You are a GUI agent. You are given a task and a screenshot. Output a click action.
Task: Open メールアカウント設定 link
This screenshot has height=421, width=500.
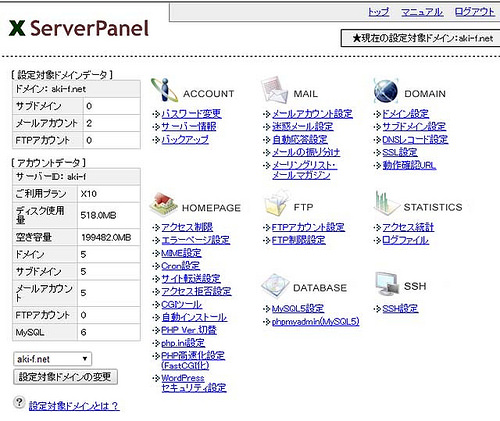click(x=312, y=114)
